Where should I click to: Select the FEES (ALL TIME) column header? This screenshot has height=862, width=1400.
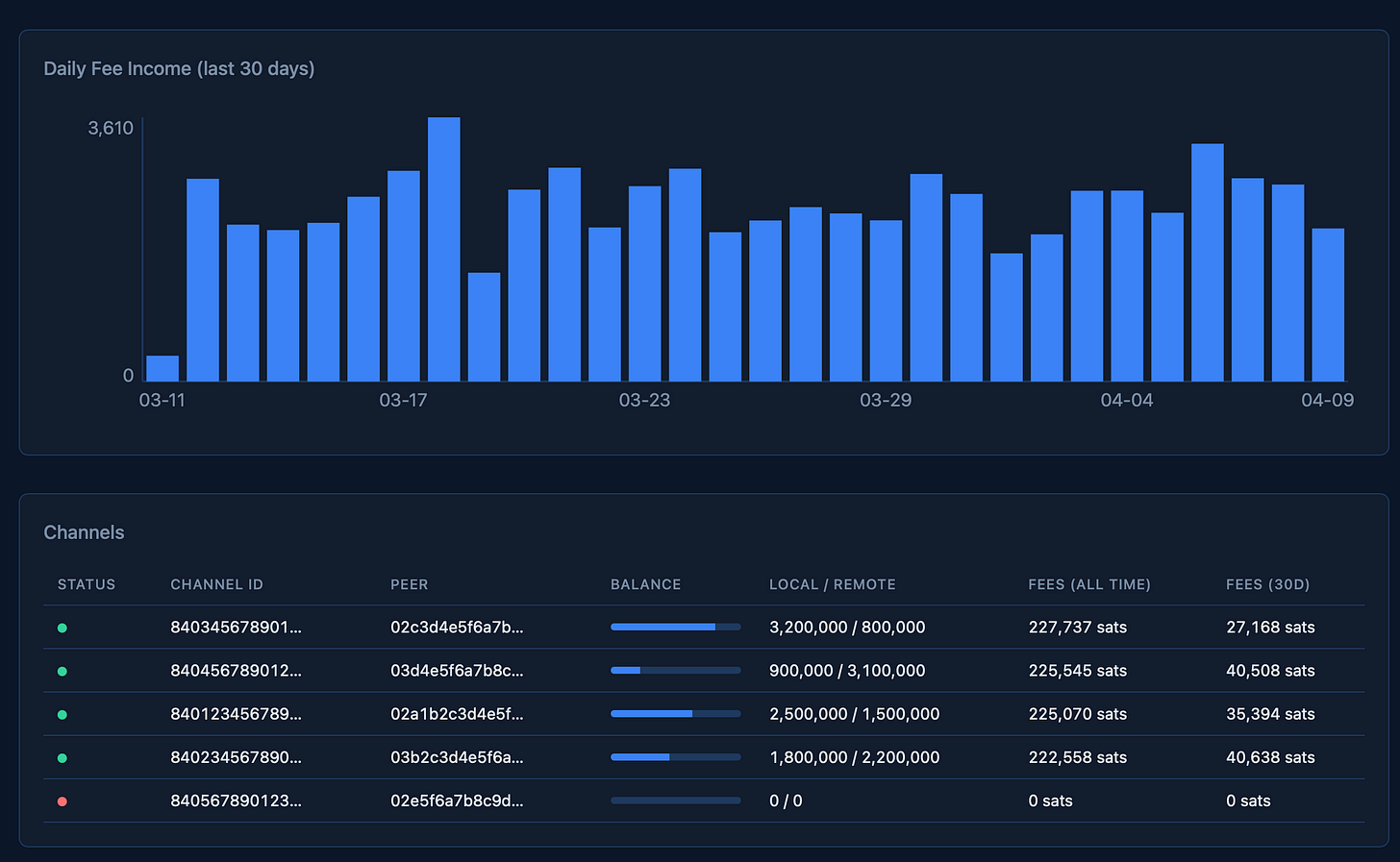(x=1089, y=584)
